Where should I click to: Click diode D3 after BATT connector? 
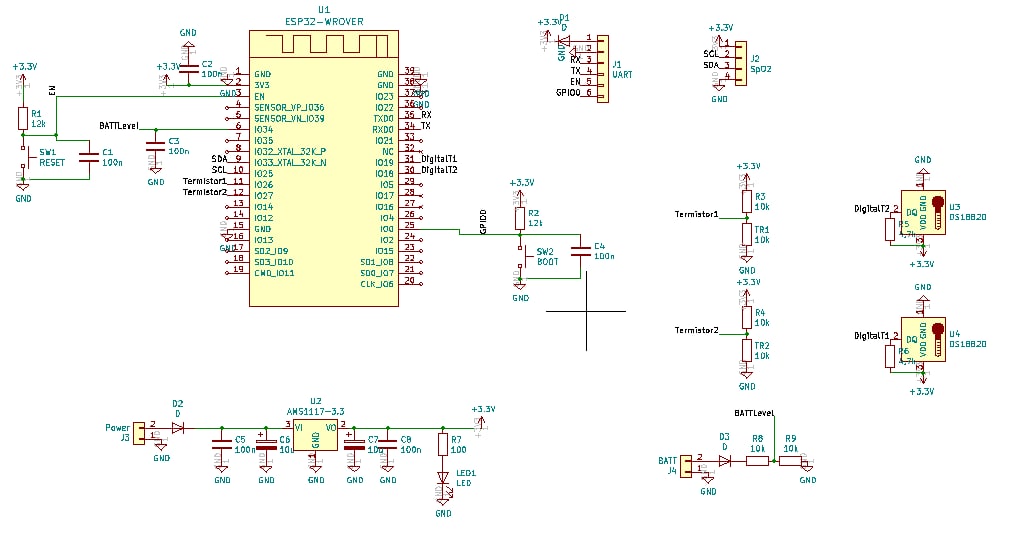(725, 461)
